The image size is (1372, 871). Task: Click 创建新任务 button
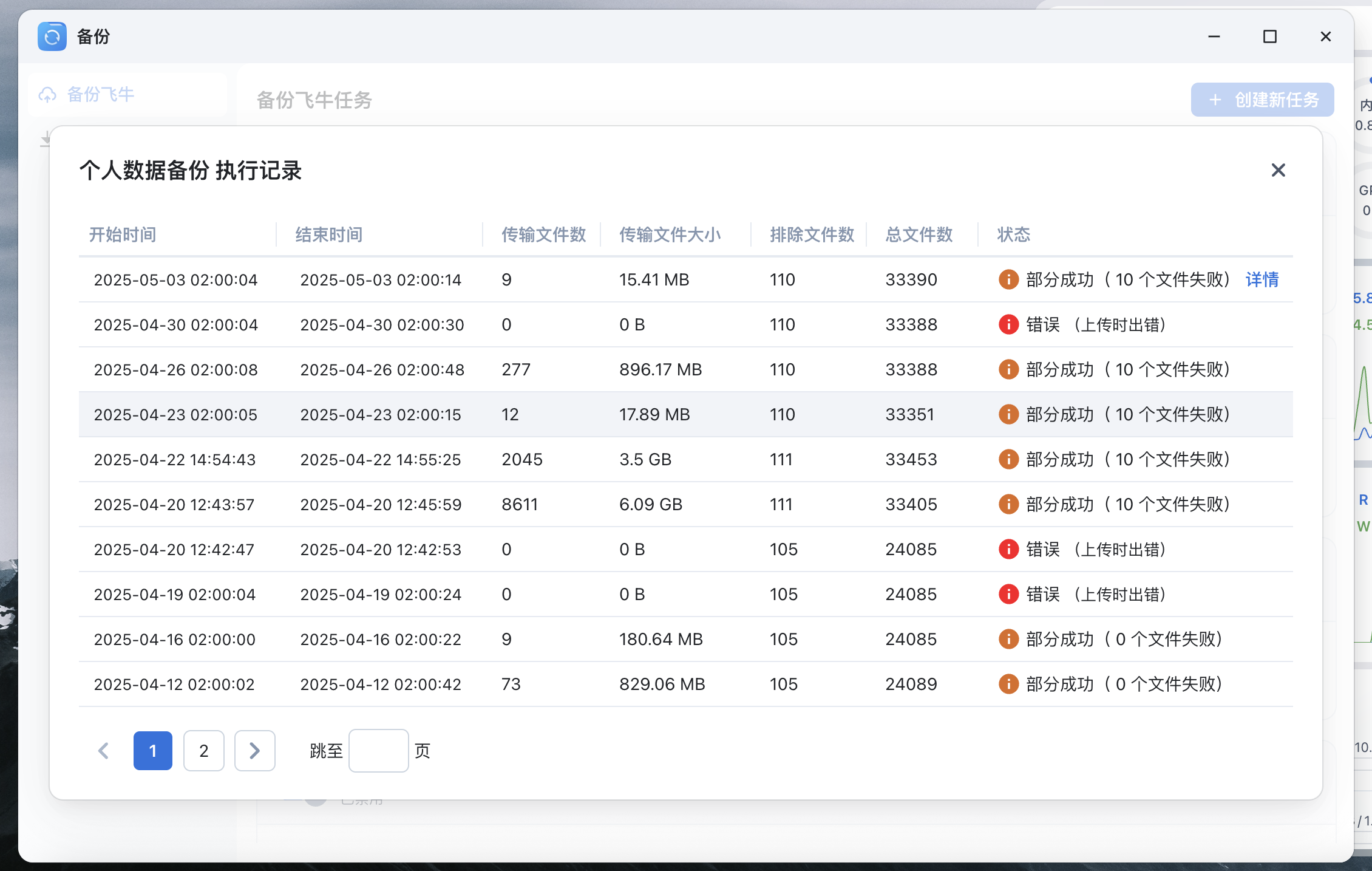[1262, 100]
